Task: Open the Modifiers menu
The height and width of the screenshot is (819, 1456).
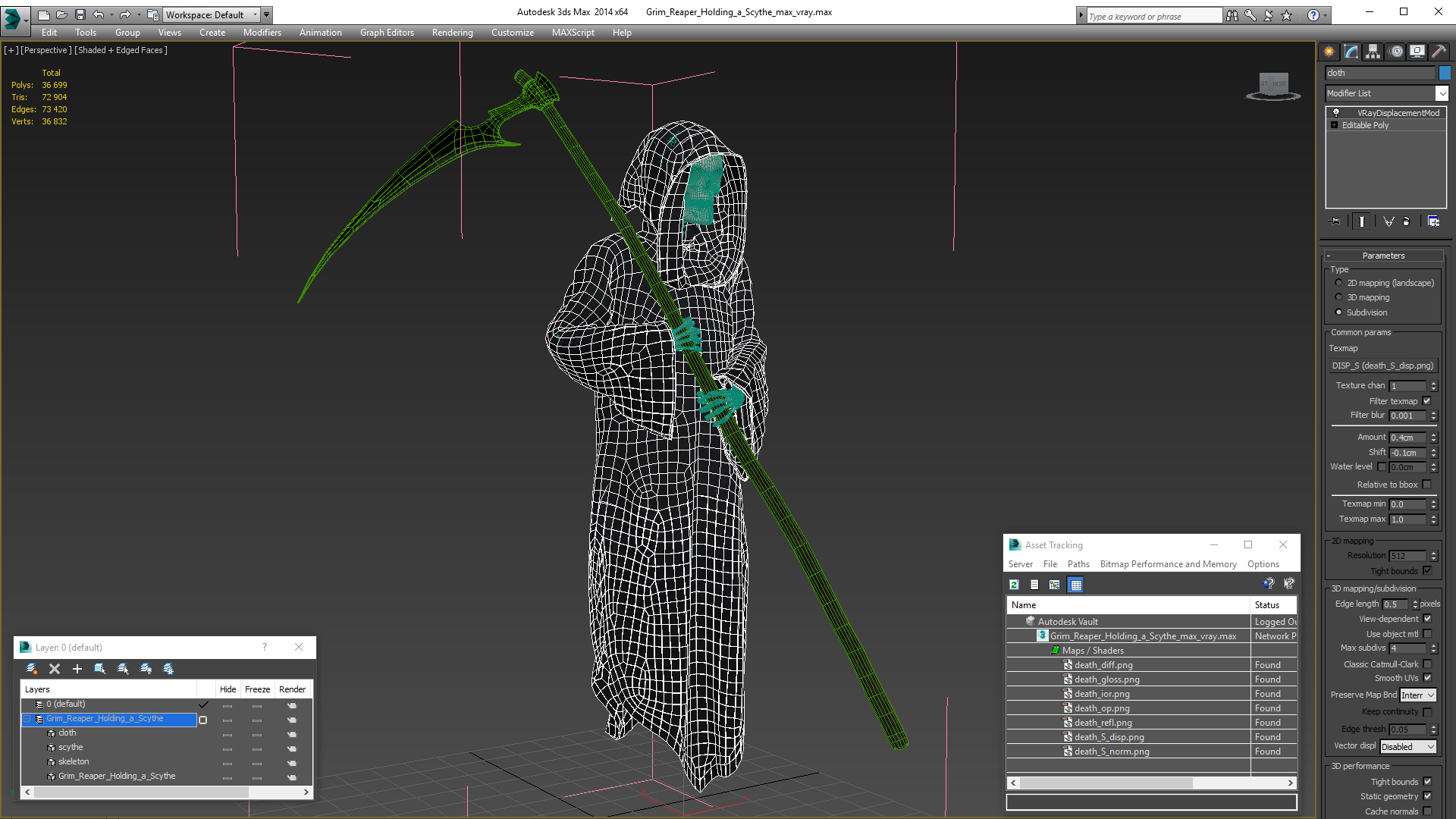Action: [262, 33]
